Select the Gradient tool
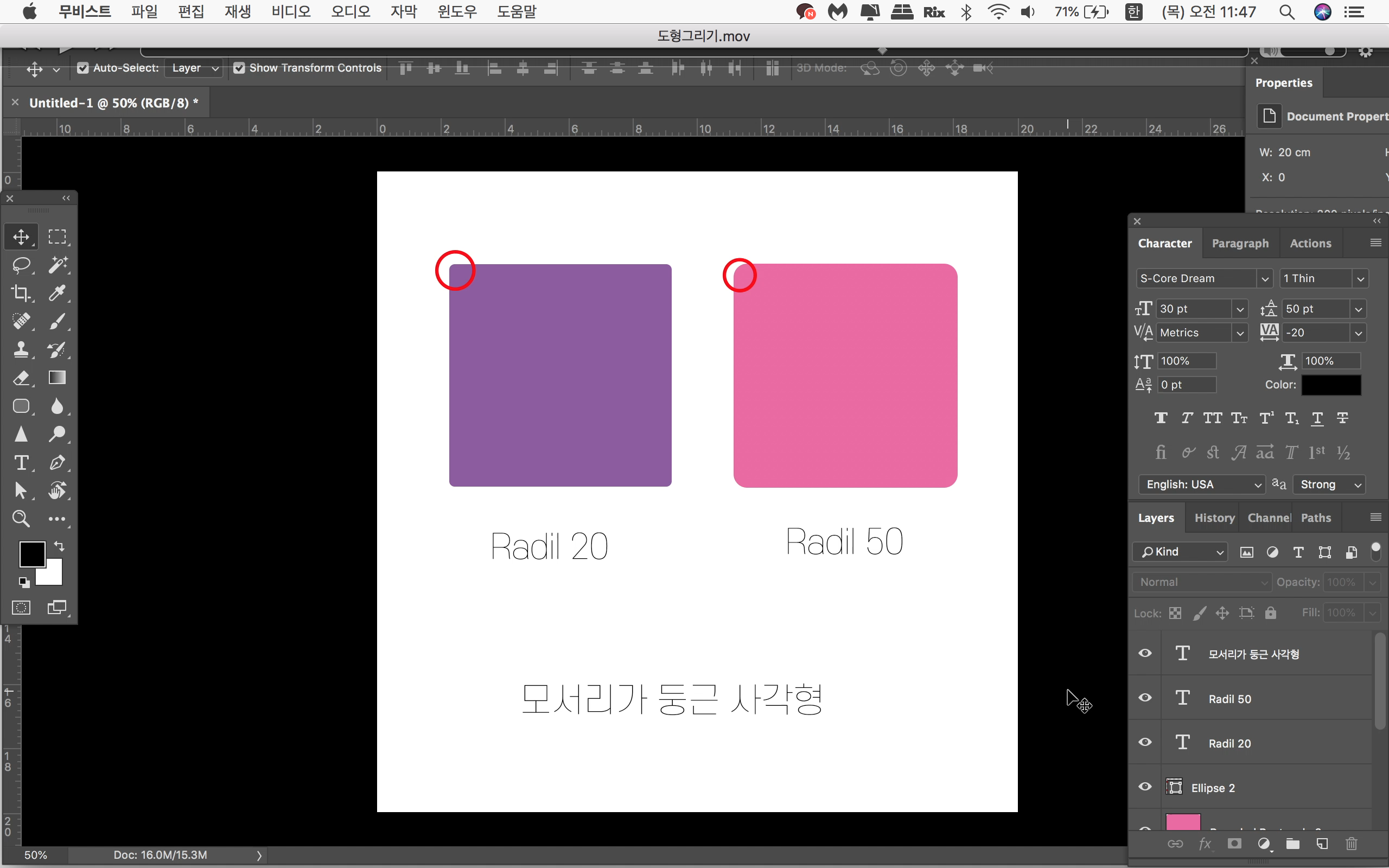This screenshot has height=868, width=1389. pyautogui.click(x=57, y=378)
